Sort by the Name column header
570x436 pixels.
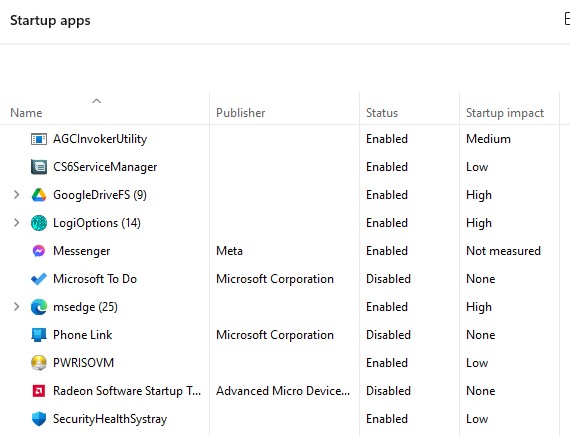(x=26, y=113)
